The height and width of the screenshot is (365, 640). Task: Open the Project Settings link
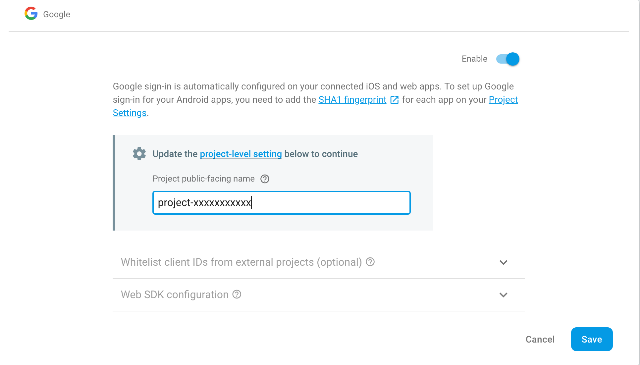click(x=503, y=100)
